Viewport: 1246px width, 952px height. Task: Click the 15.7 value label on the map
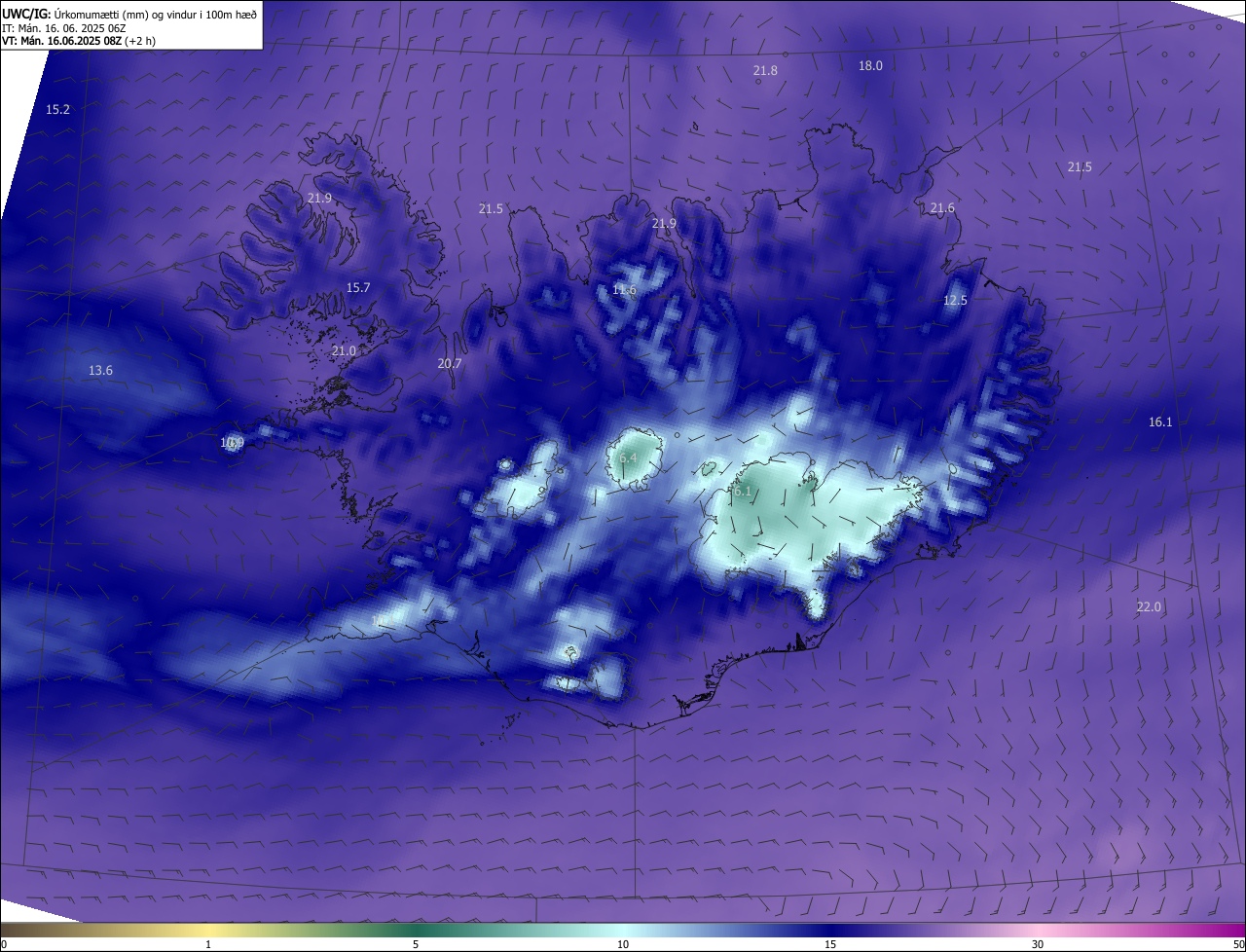(x=358, y=288)
